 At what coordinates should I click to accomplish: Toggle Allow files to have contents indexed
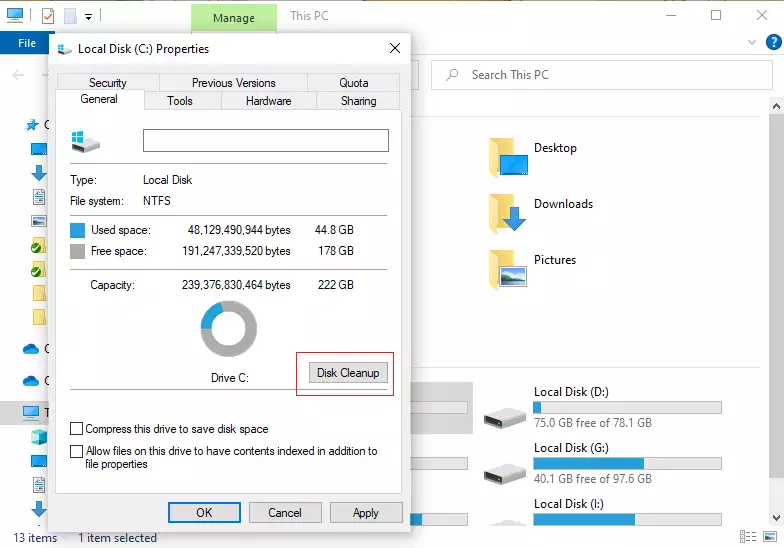(x=76, y=451)
